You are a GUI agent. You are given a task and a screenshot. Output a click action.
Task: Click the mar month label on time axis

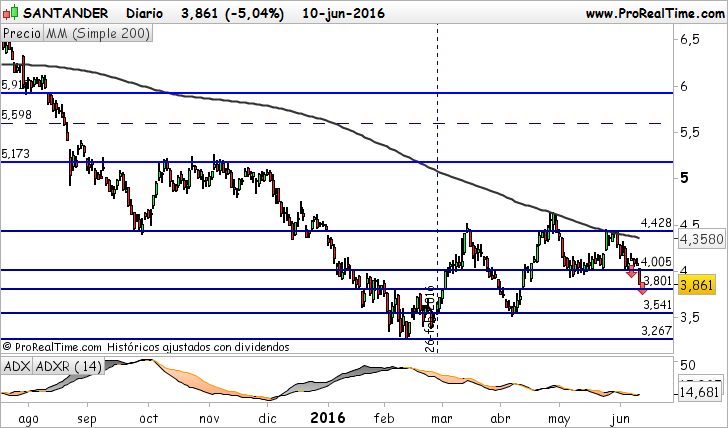tap(441, 418)
